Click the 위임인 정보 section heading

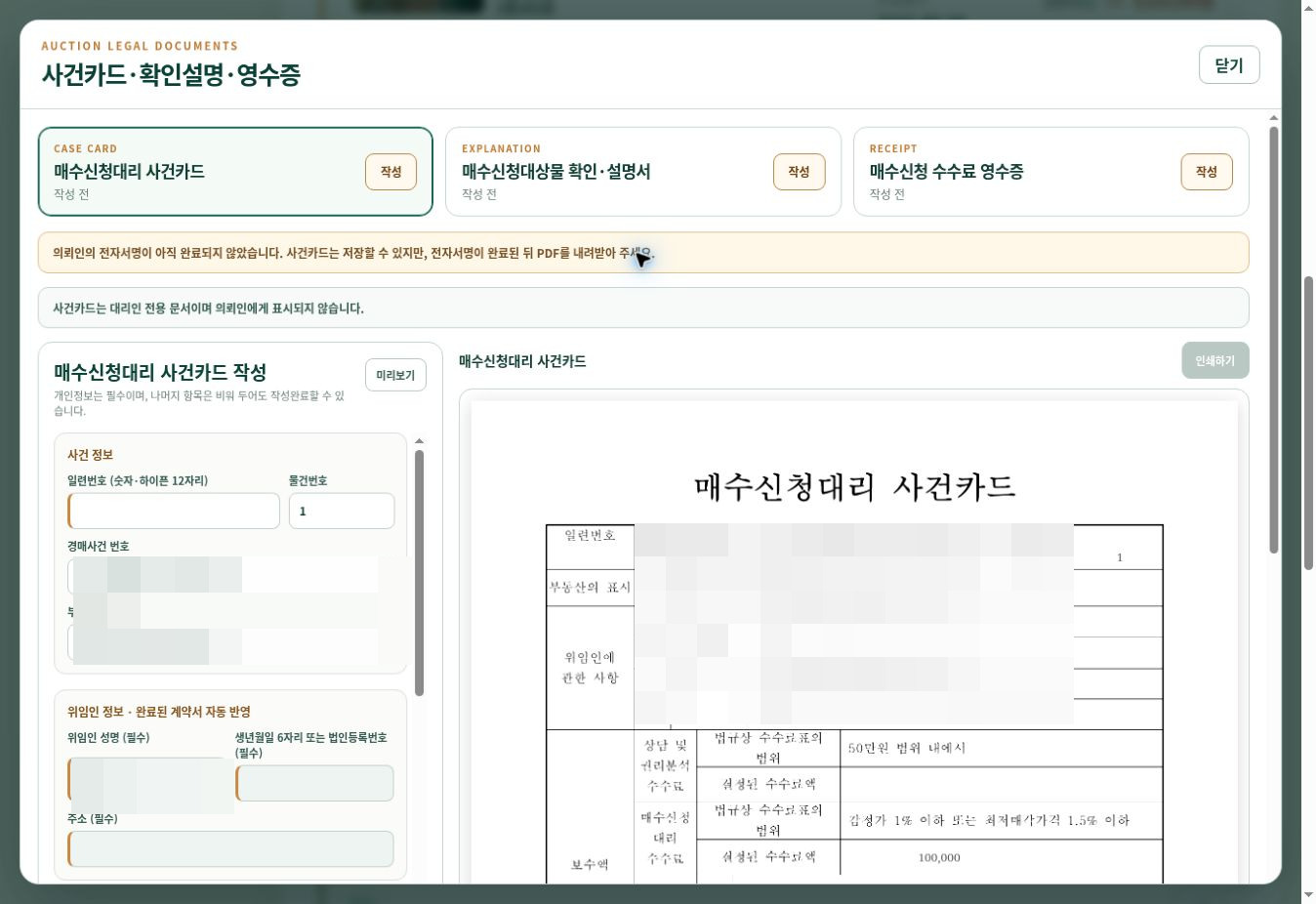point(159,712)
